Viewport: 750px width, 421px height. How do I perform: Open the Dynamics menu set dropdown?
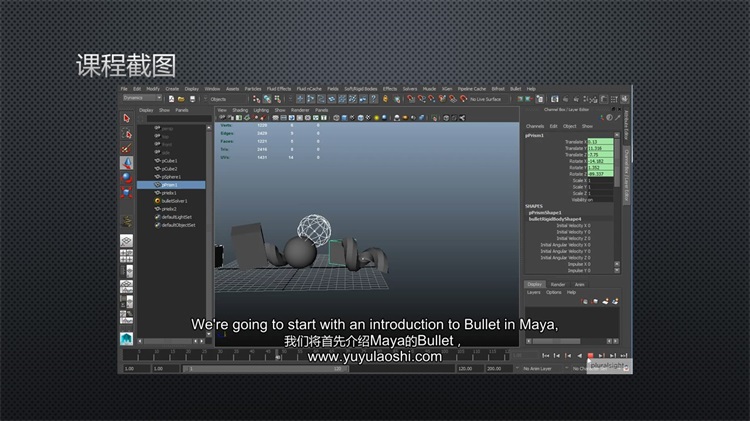point(143,98)
